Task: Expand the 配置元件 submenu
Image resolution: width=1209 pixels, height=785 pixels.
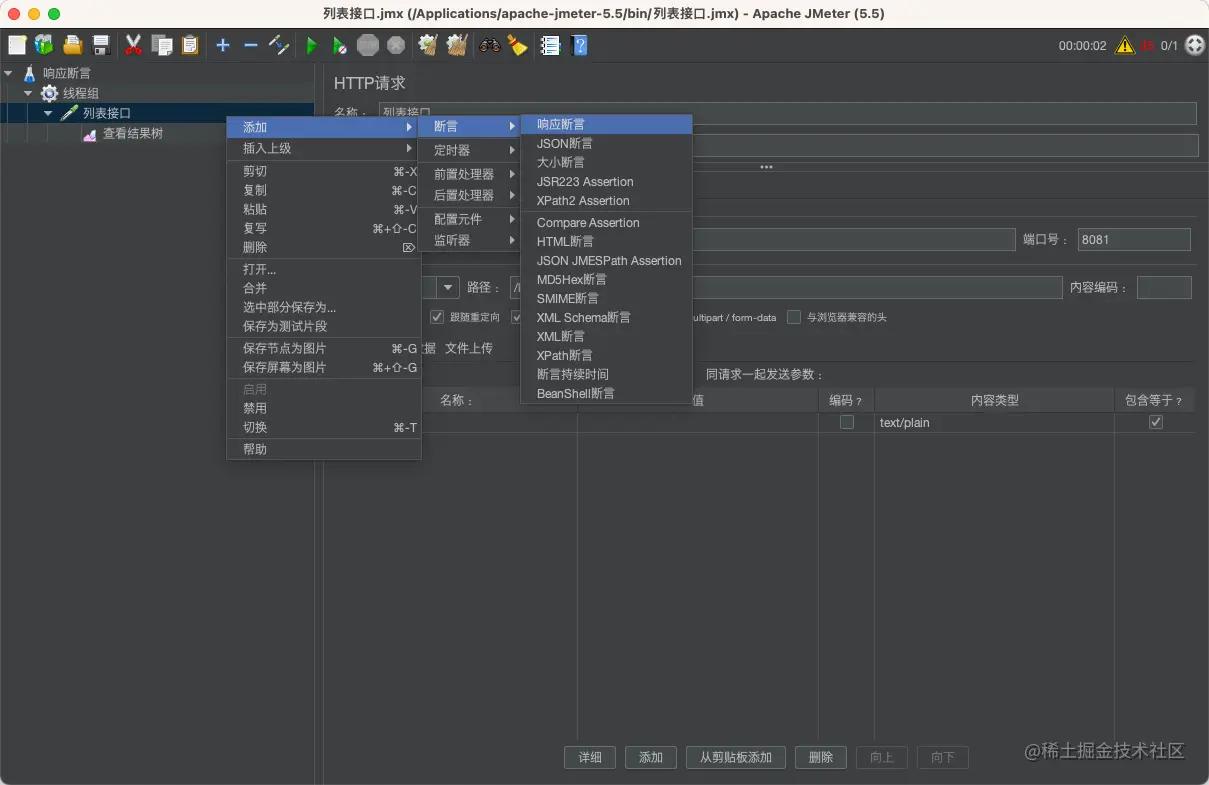Action: point(470,219)
